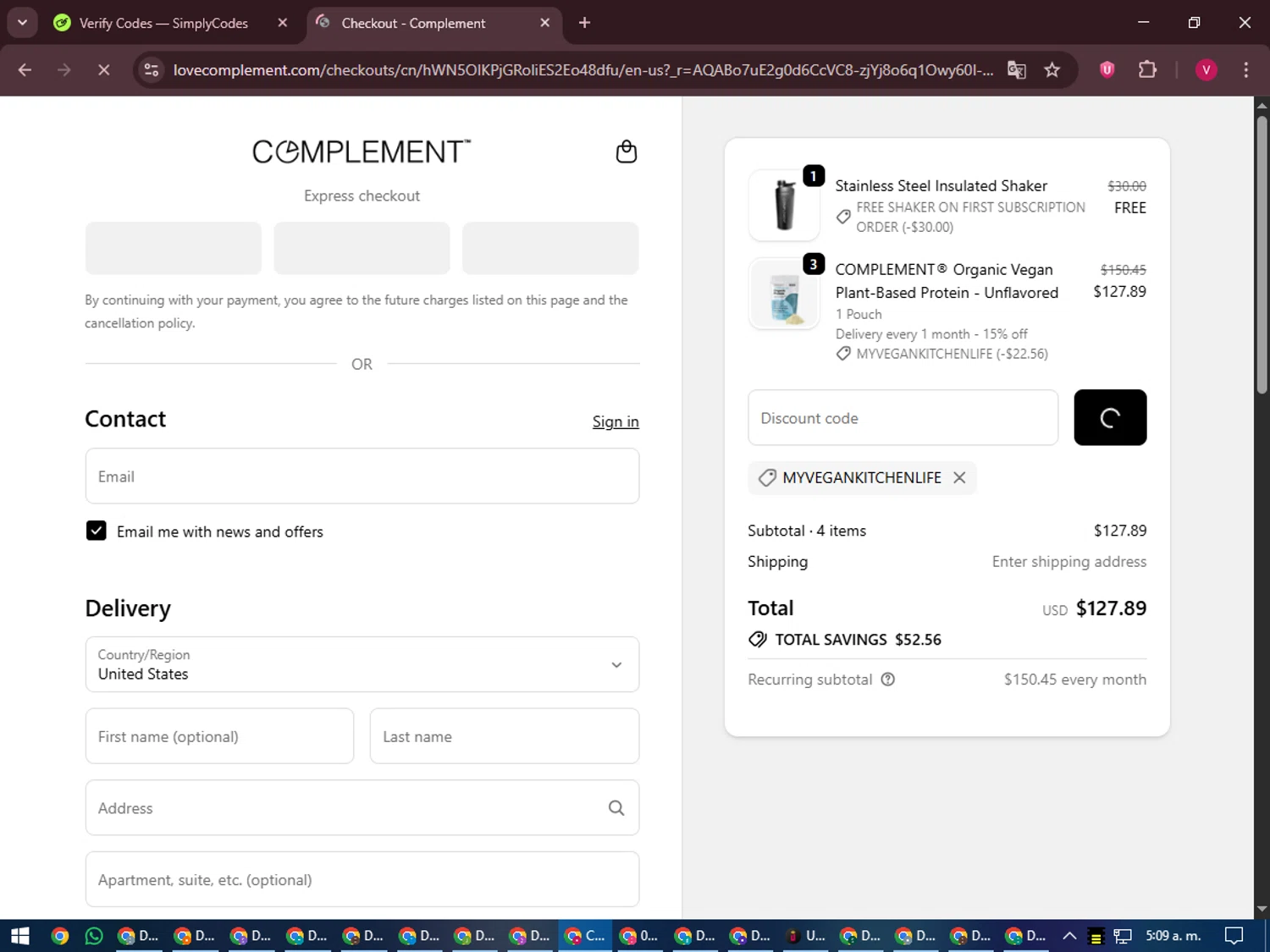
Task: View site information icon in address bar
Action: pyautogui.click(x=152, y=70)
